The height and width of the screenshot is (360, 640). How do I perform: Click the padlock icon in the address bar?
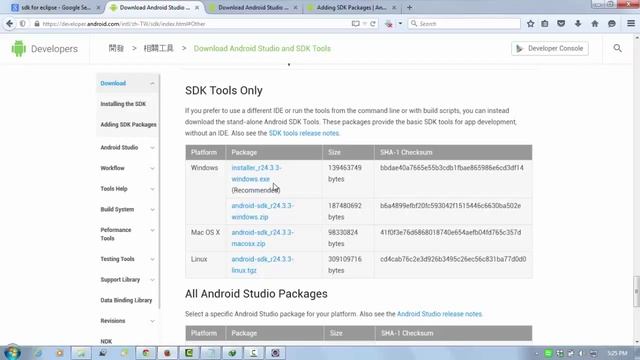pyautogui.click(x=37, y=24)
